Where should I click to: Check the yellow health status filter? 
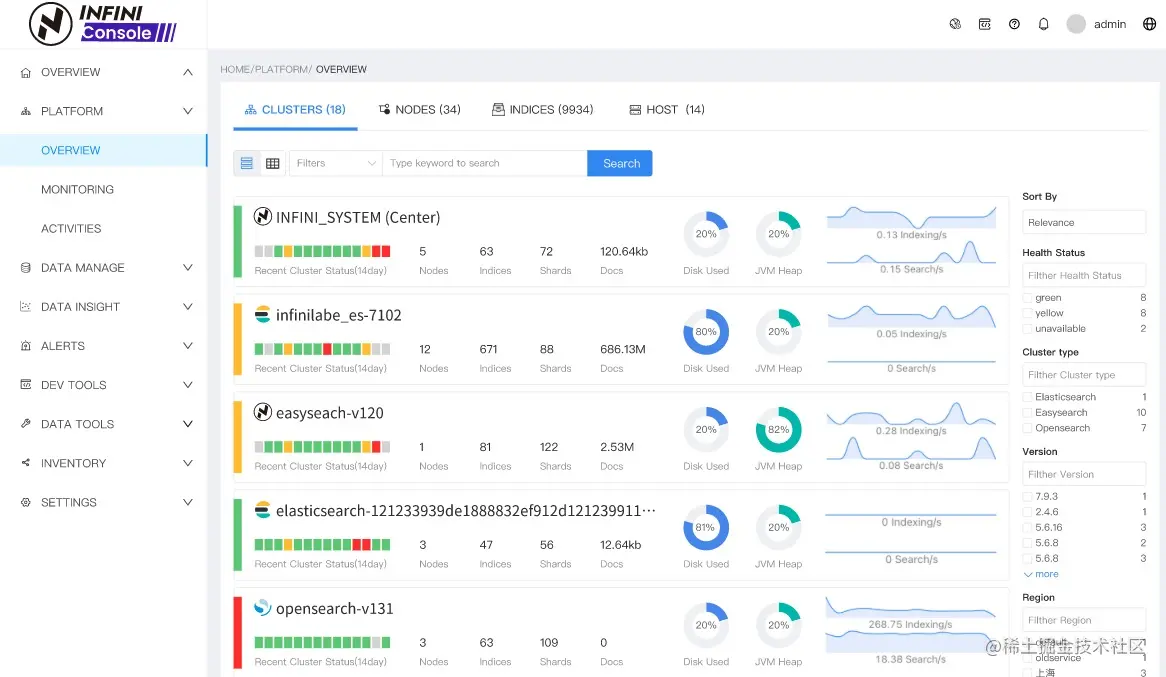pyautogui.click(x=1028, y=313)
